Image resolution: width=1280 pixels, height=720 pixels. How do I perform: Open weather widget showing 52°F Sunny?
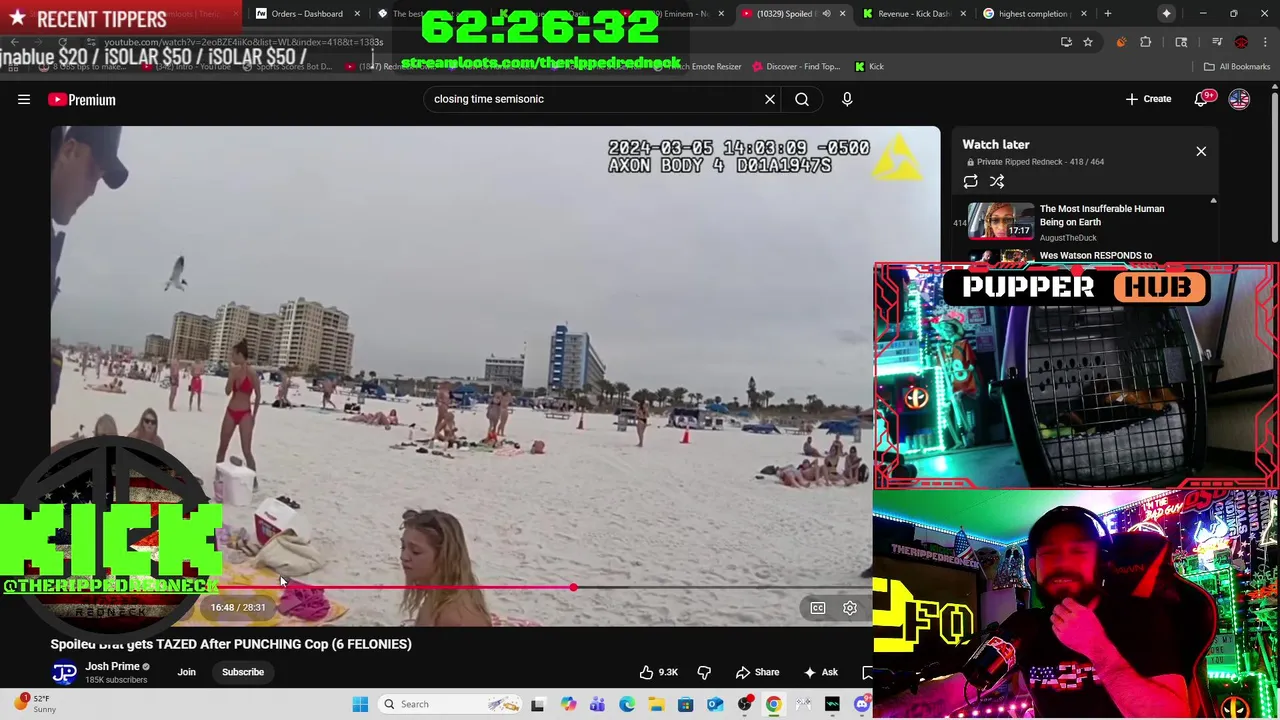(36, 704)
